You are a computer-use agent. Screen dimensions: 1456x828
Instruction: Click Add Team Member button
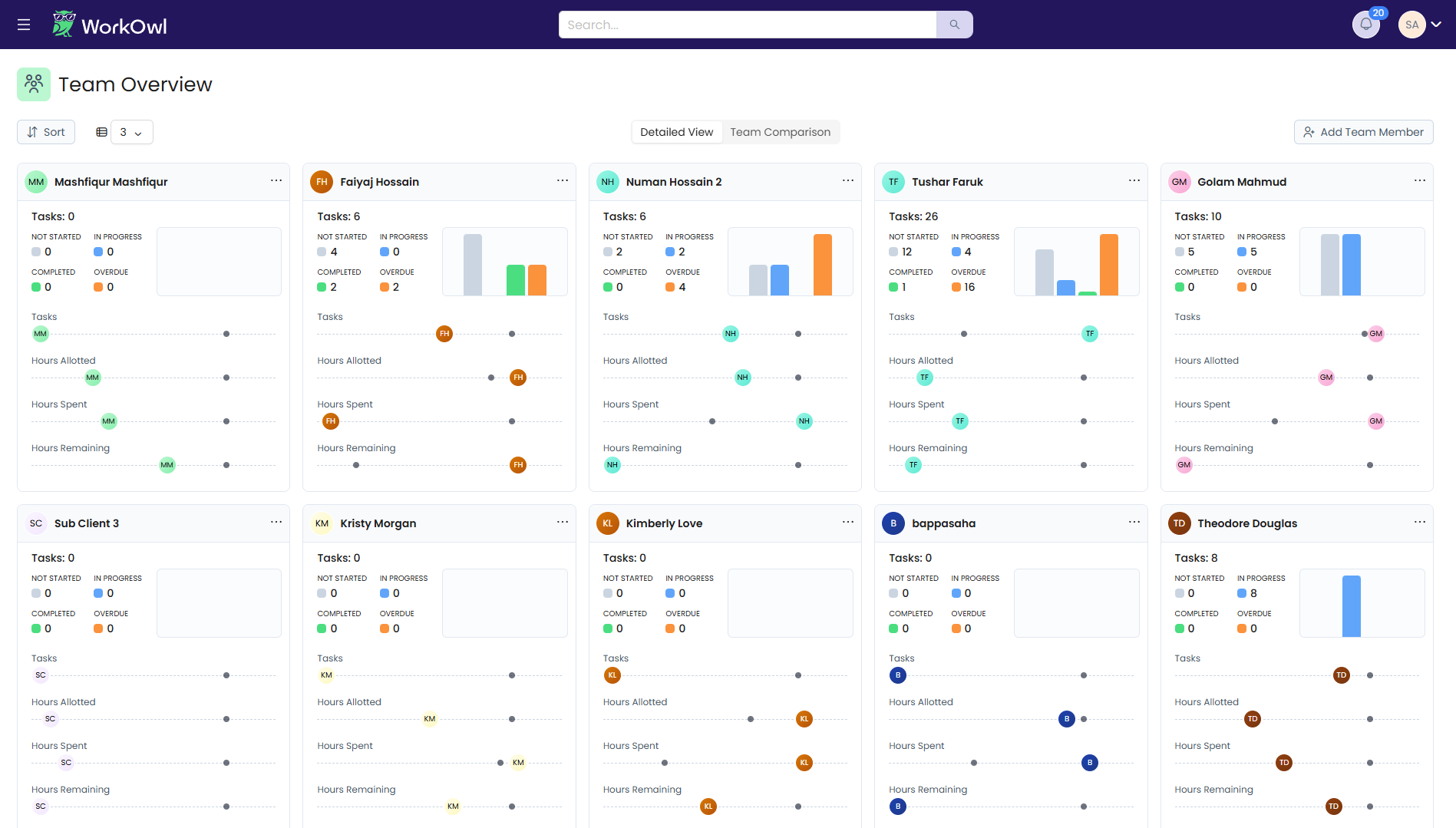tap(1363, 132)
